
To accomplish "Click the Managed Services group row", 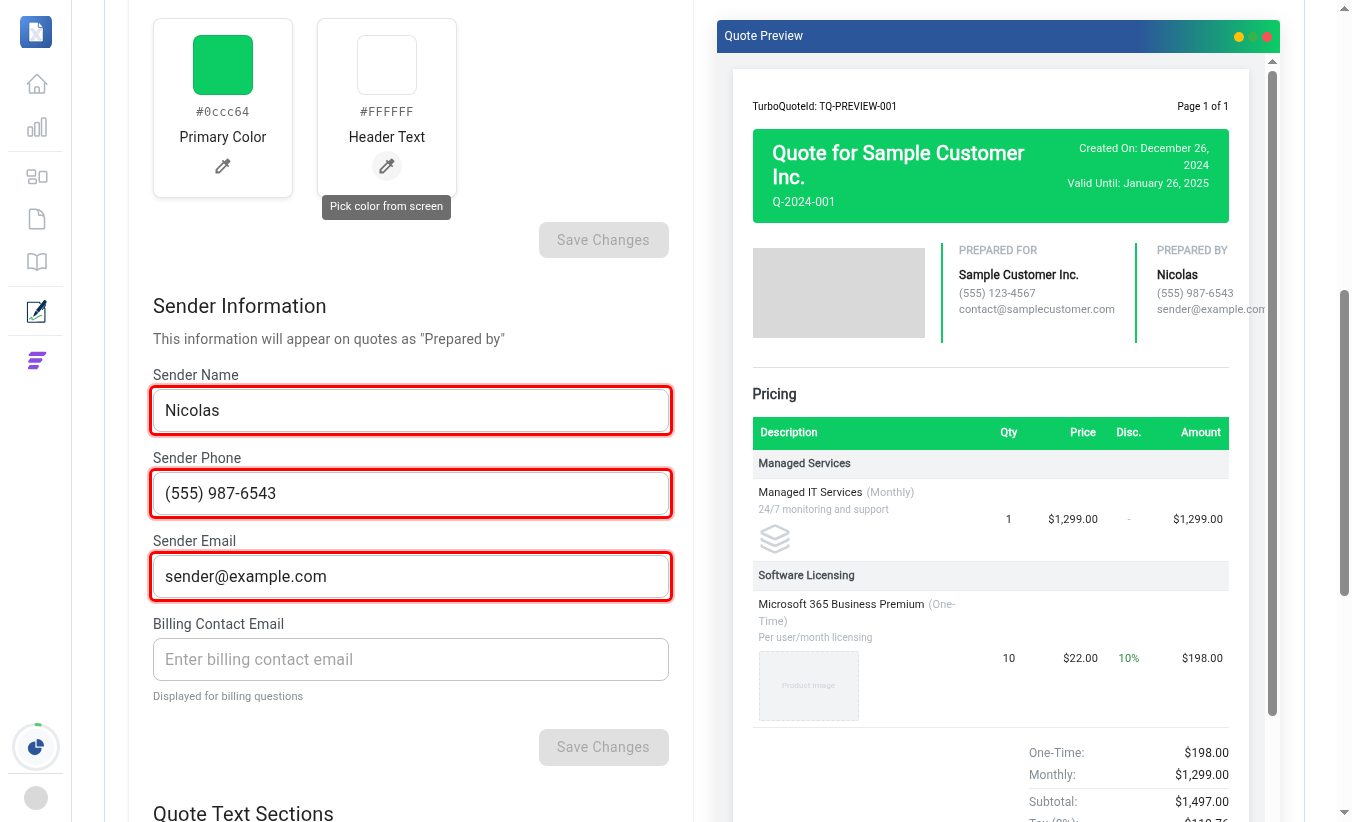I will click(x=991, y=464).
